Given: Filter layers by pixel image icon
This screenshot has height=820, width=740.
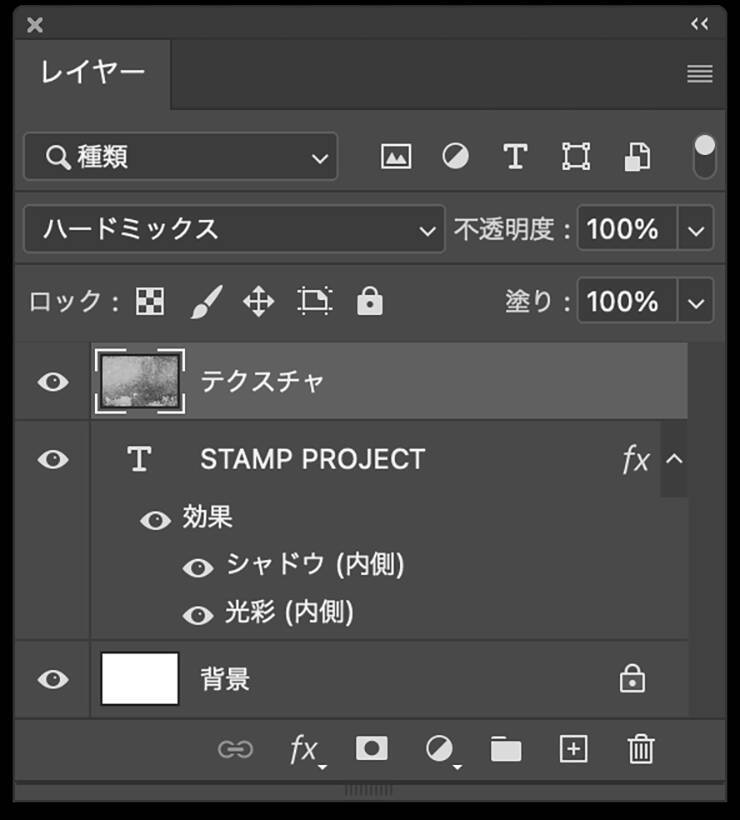Looking at the screenshot, I should click(396, 157).
